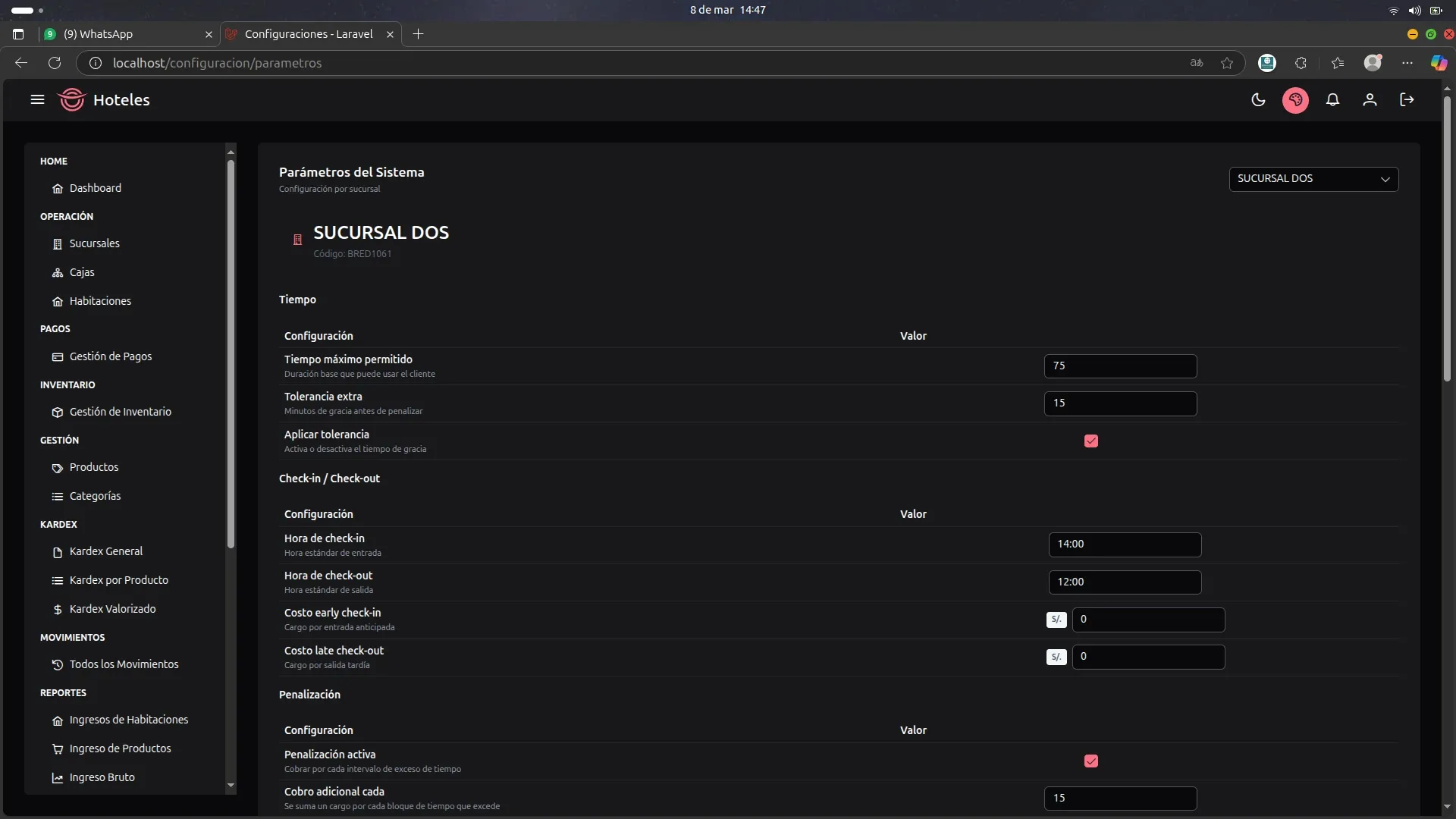Viewport: 1456px width, 819px height.
Task: Toggle sidebar with hamburger menu icon
Action: coord(37,100)
